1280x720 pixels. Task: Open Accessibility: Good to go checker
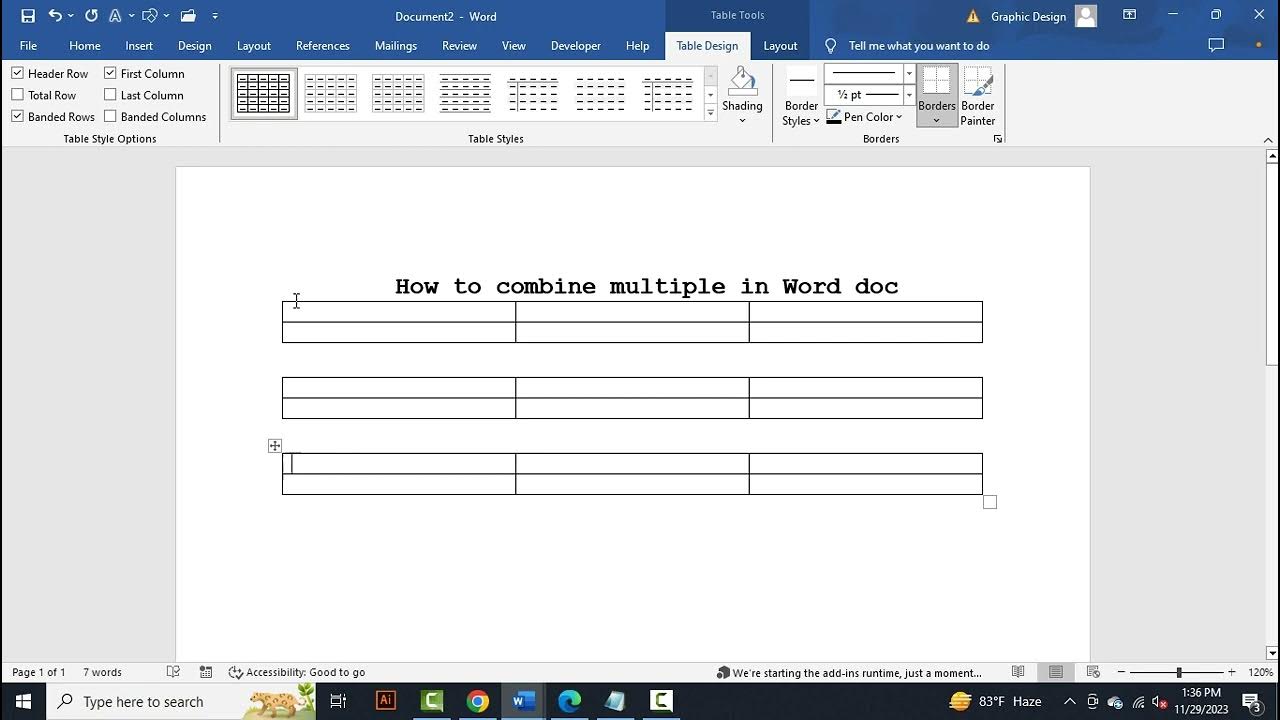[297, 672]
